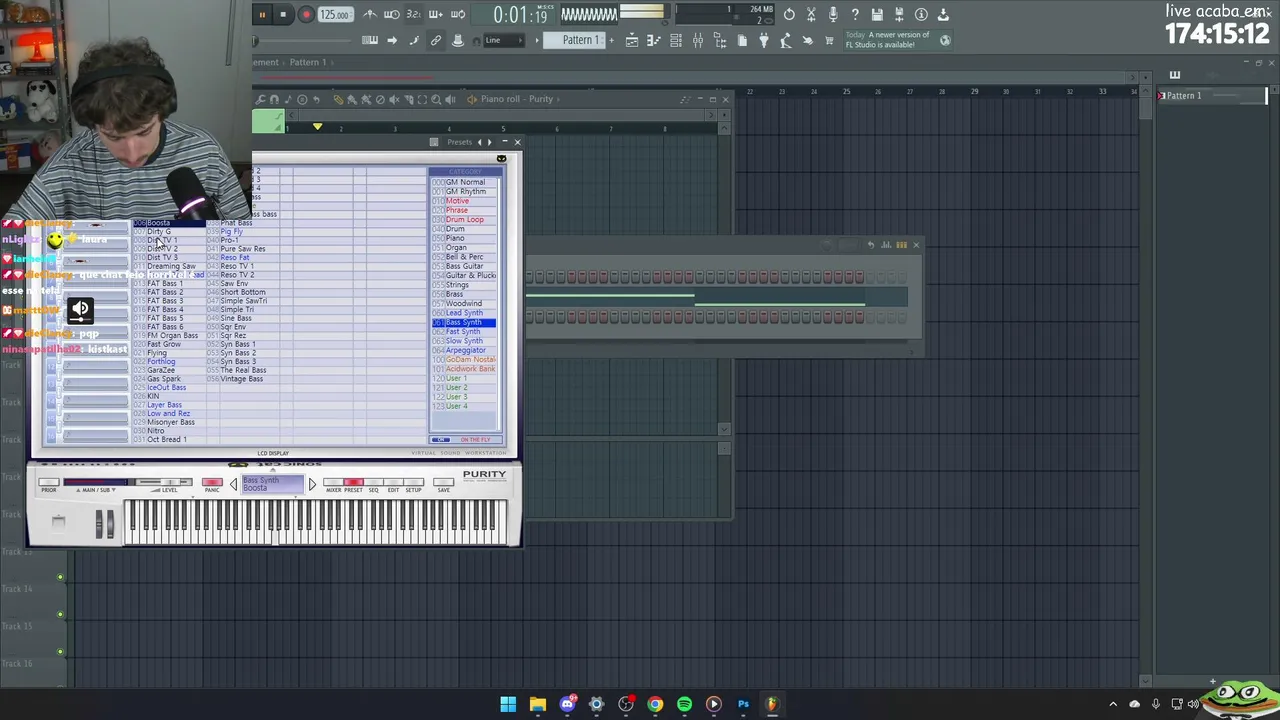Open the Mixer view
The width and height of the screenshot is (1280, 720).
[698, 41]
